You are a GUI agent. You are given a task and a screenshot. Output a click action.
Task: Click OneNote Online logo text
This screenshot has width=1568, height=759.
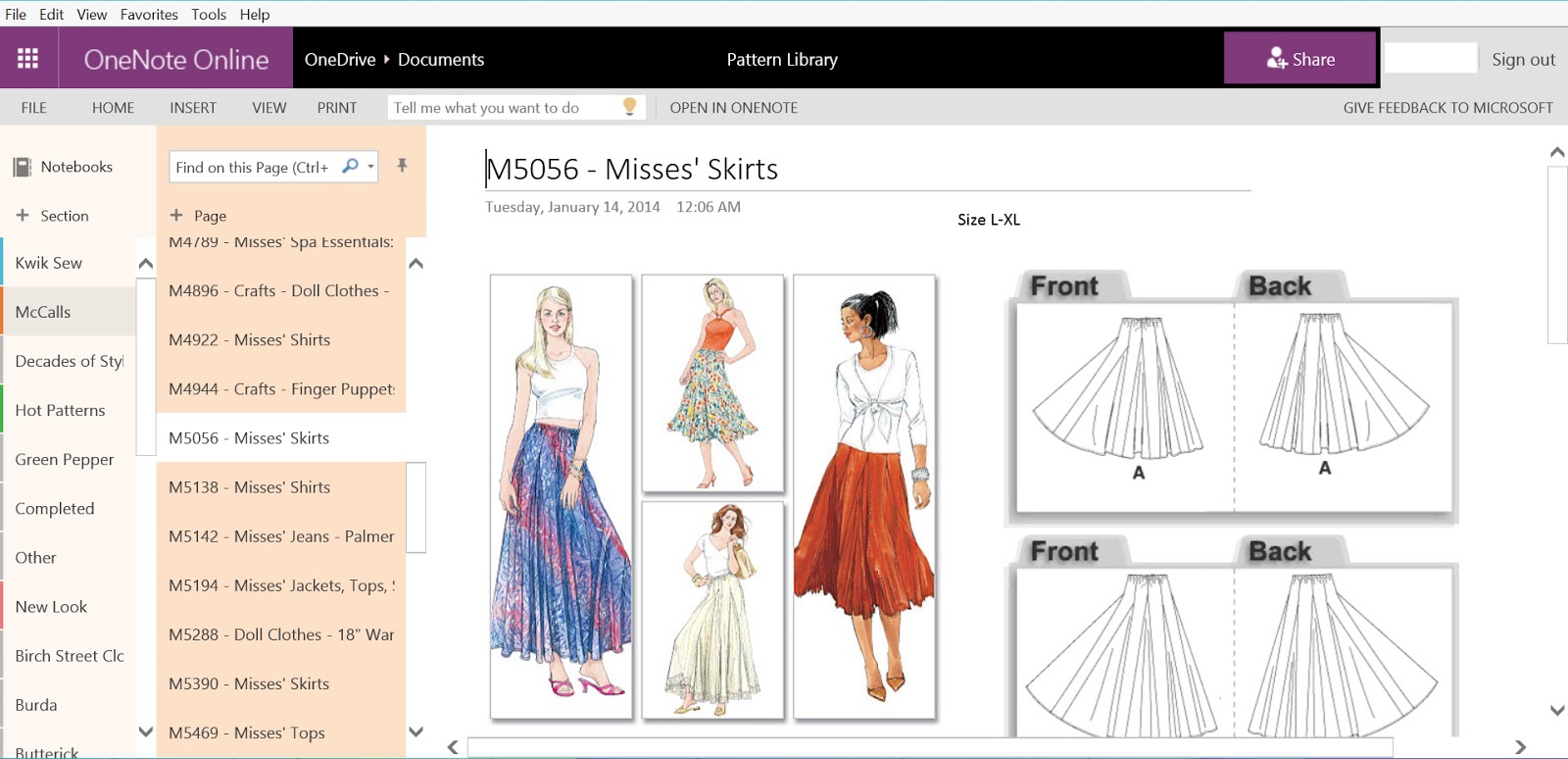point(176,59)
